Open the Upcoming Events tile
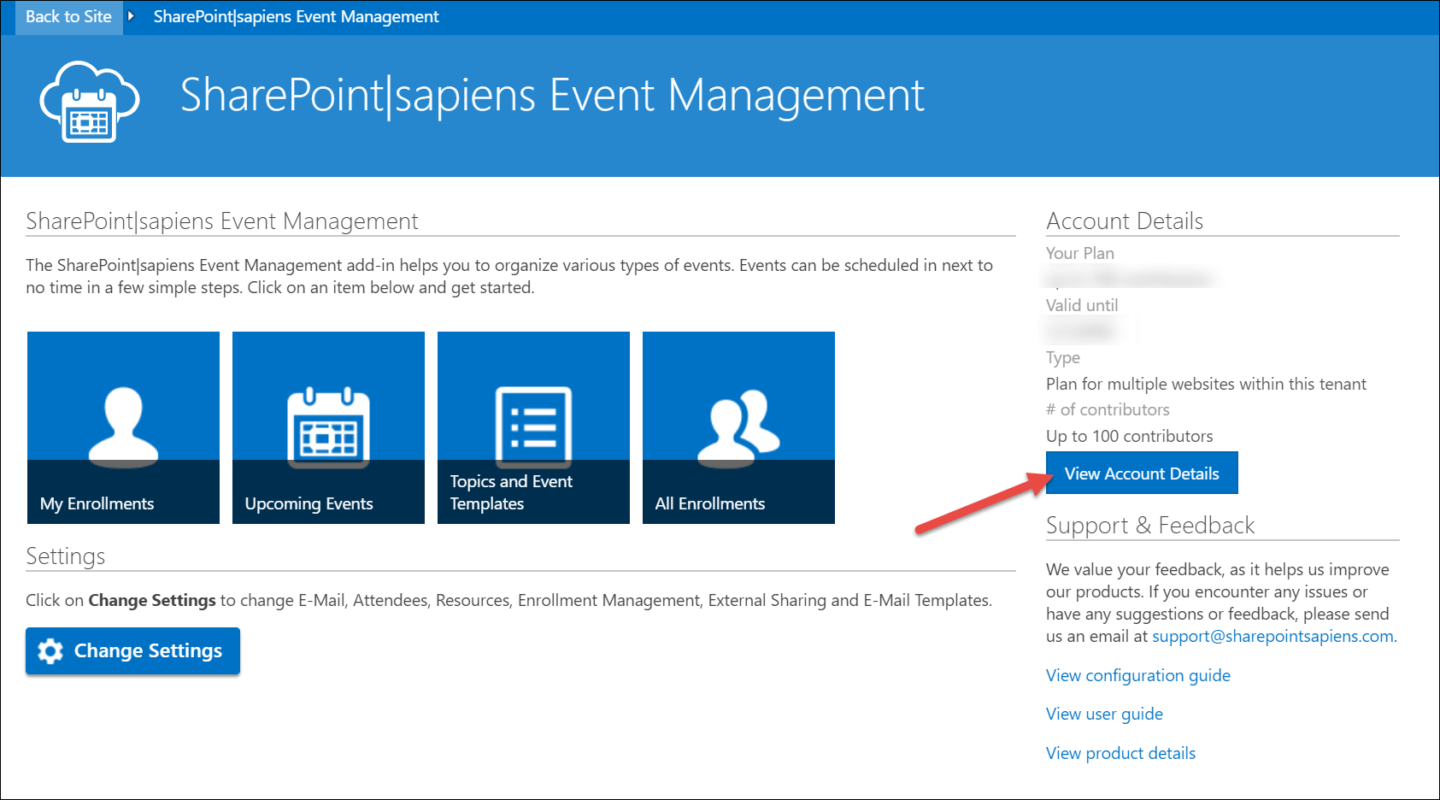This screenshot has width=1440, height=800. click(x=328, y=427)
